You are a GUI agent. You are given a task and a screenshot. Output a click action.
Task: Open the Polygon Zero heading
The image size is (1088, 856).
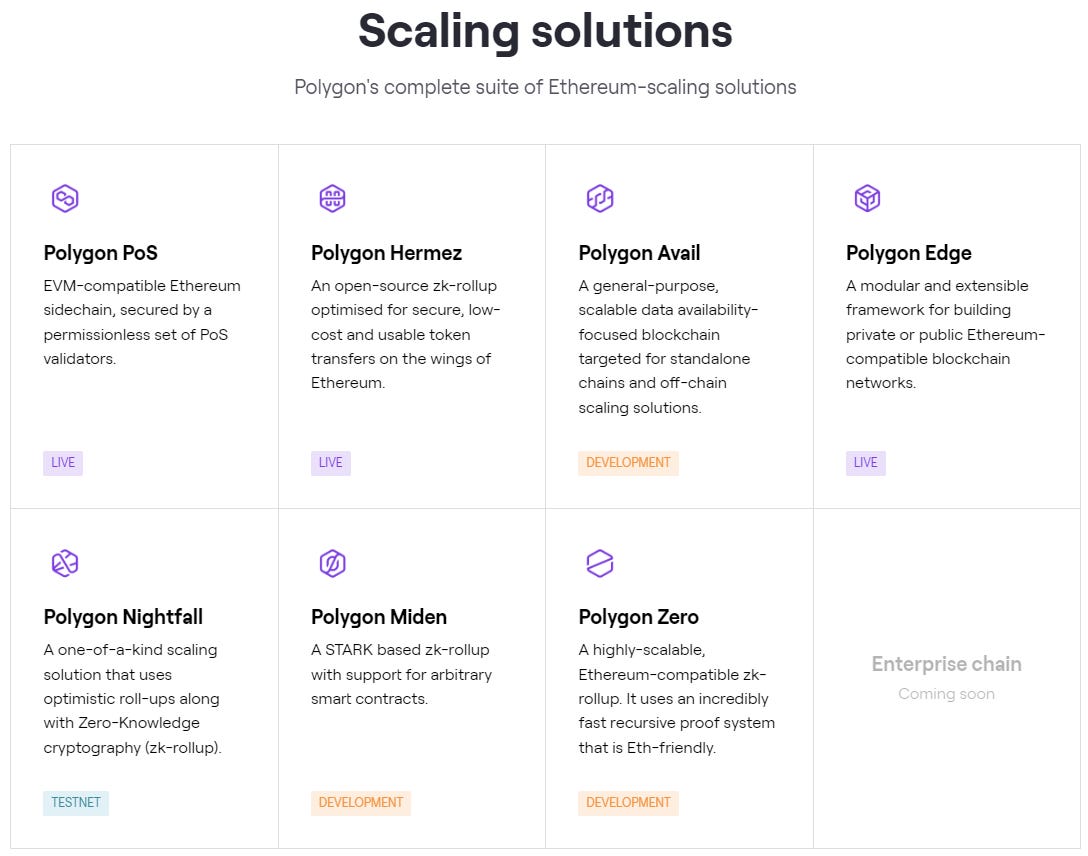[638, 617]
